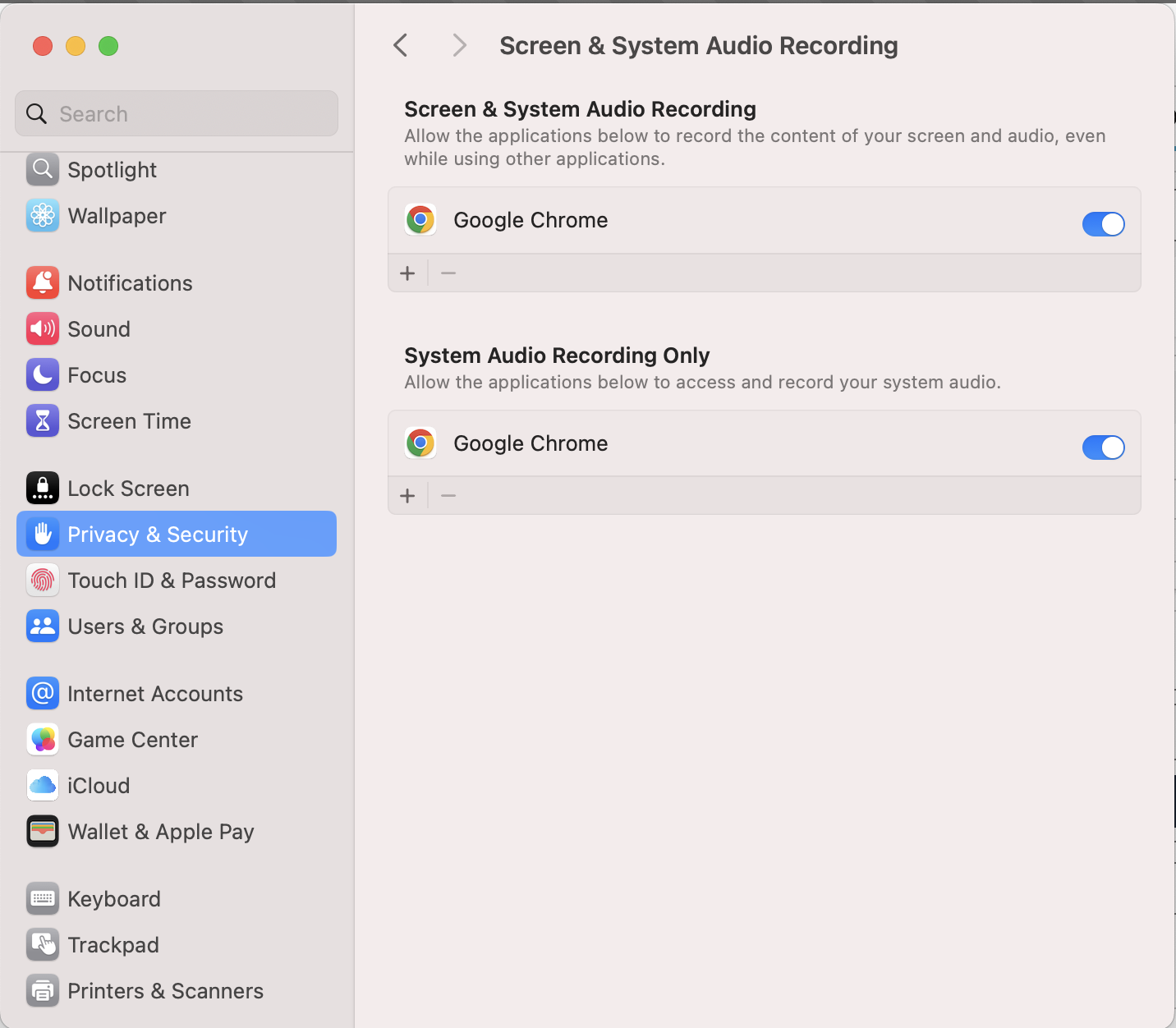Screen dimensions: 1176x1028
Task: Click the Internet Accounts @ icon
Action: (x=43, y=694)
